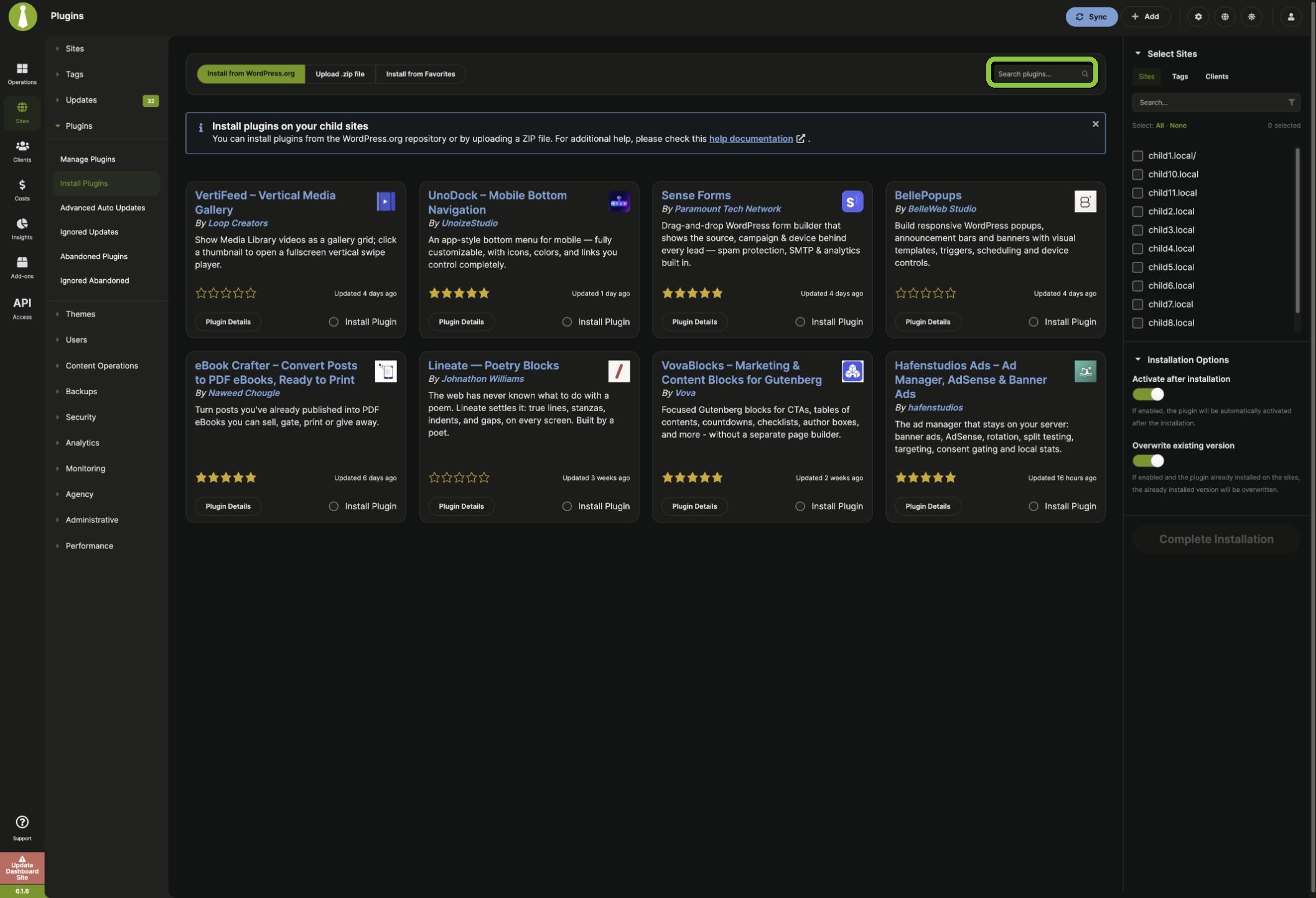Open the Support question mark icon

click(22, 828)
